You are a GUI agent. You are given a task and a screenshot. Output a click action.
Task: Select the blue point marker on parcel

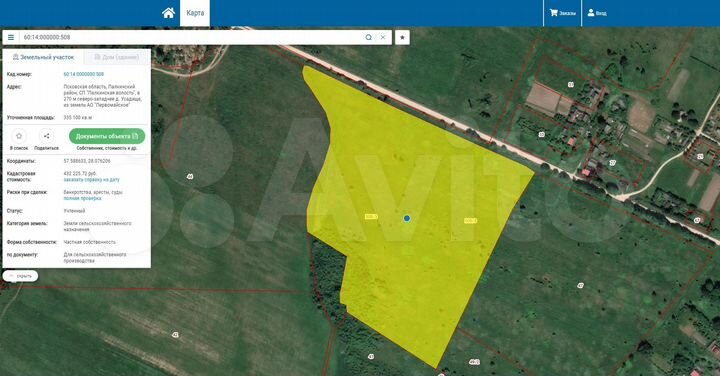pos(407,218)
